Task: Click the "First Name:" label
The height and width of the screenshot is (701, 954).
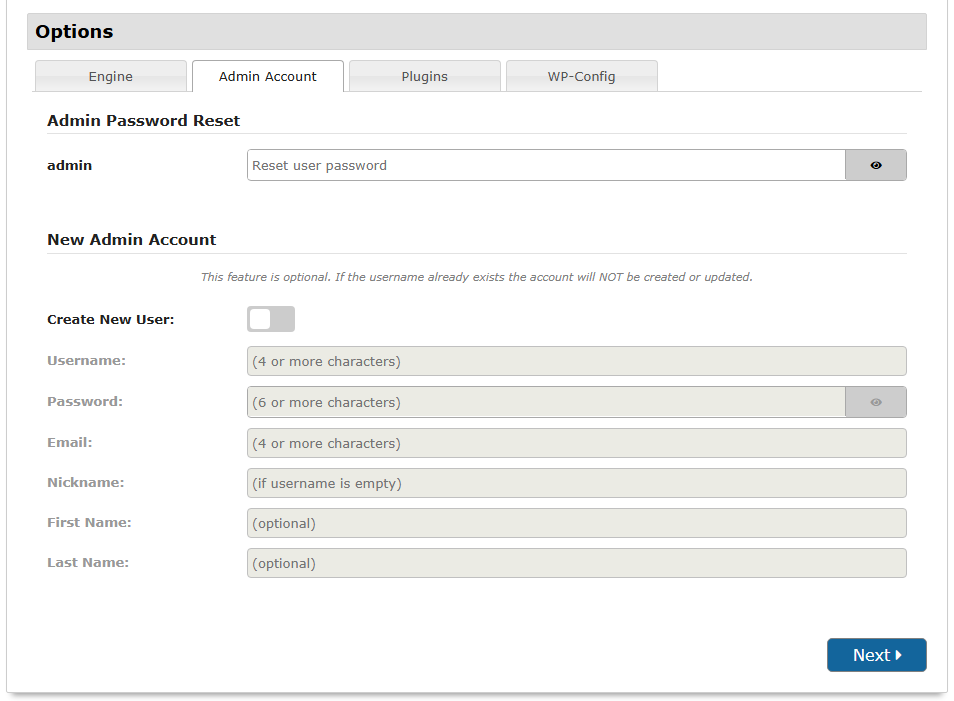Action: point(89,523)
